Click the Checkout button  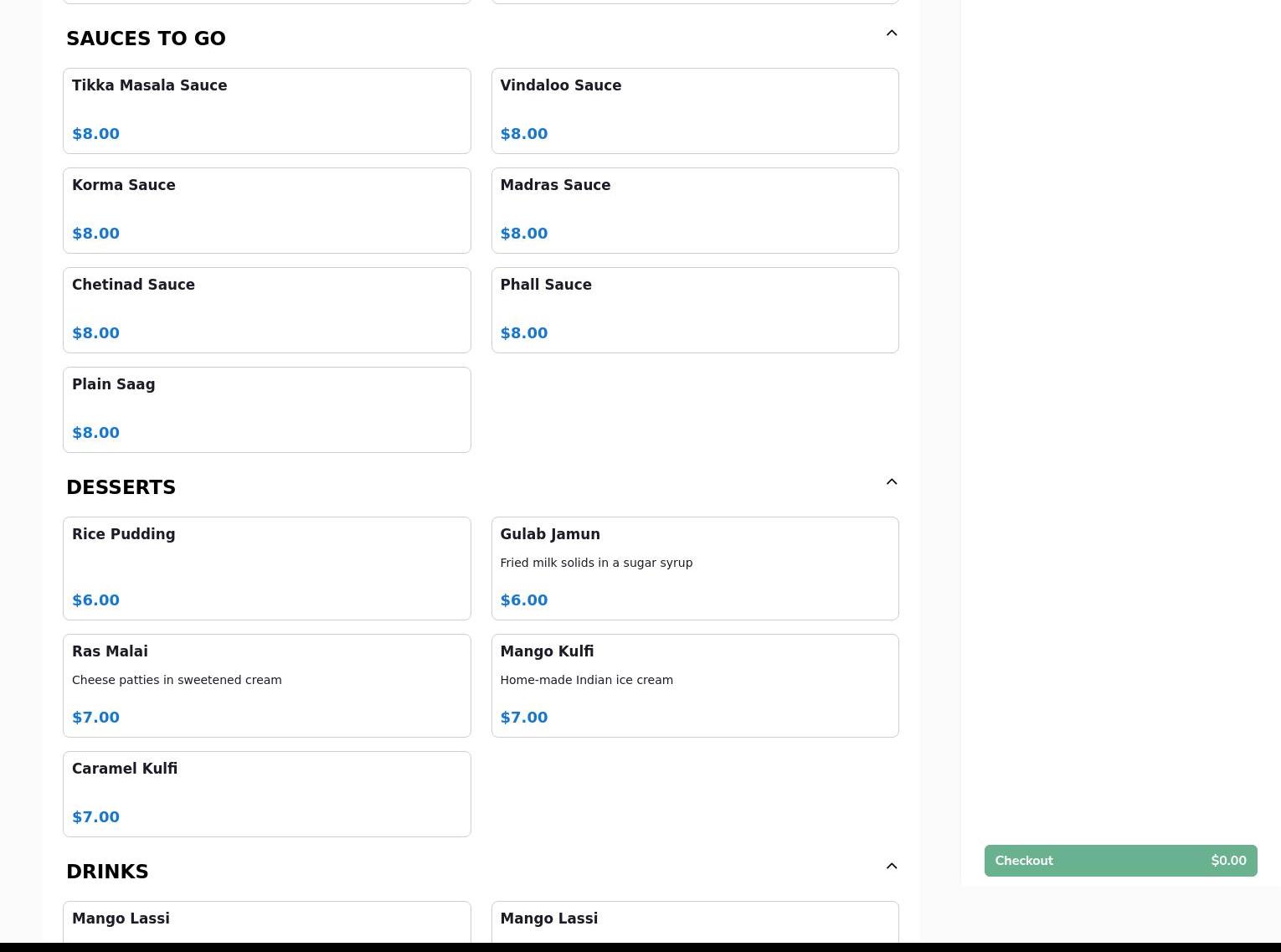1119,861
